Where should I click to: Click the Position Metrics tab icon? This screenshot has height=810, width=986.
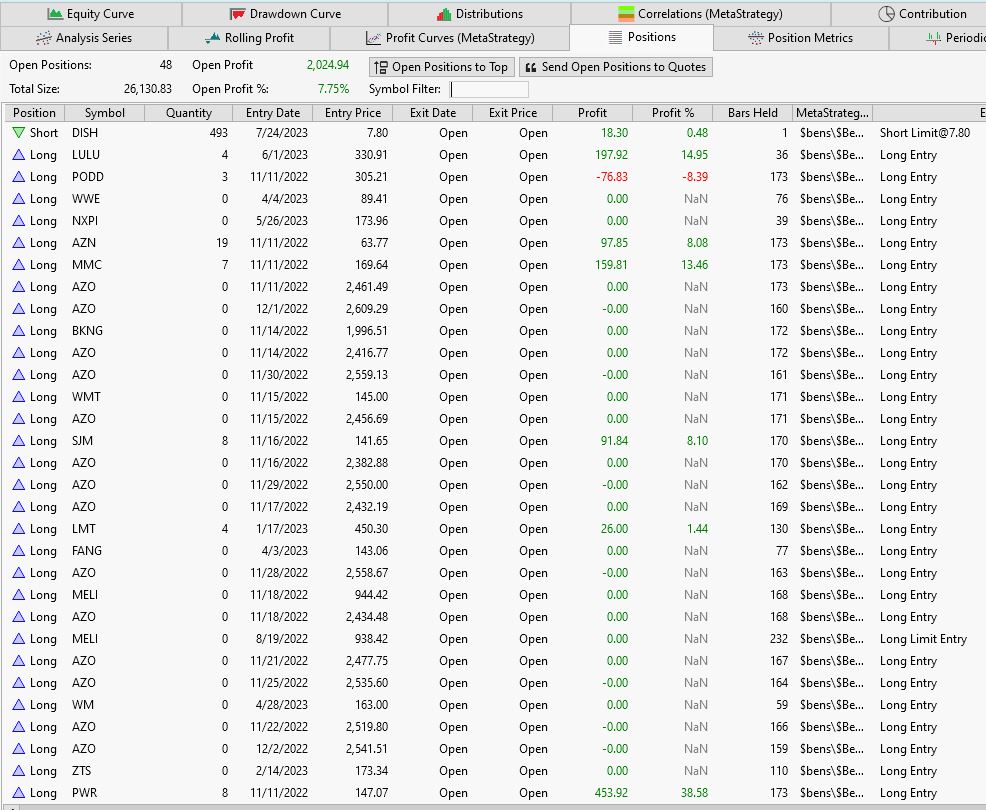(756, 38)
